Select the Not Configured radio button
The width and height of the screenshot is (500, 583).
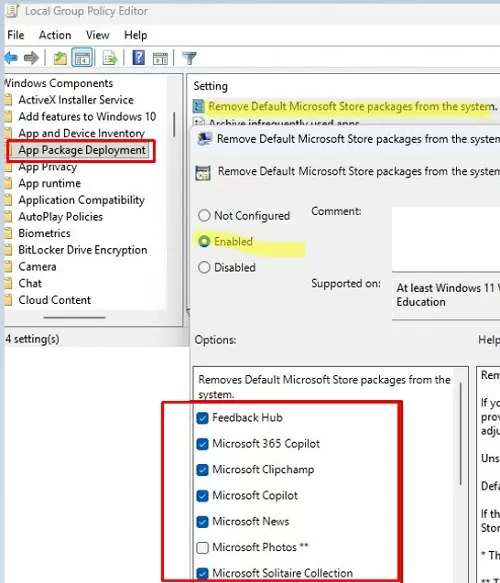pyautogui.click(x=204, y=216)
